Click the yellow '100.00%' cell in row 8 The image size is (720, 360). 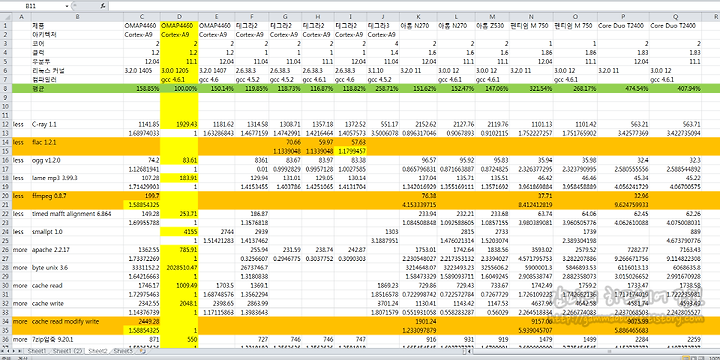(x=179, y=88)
